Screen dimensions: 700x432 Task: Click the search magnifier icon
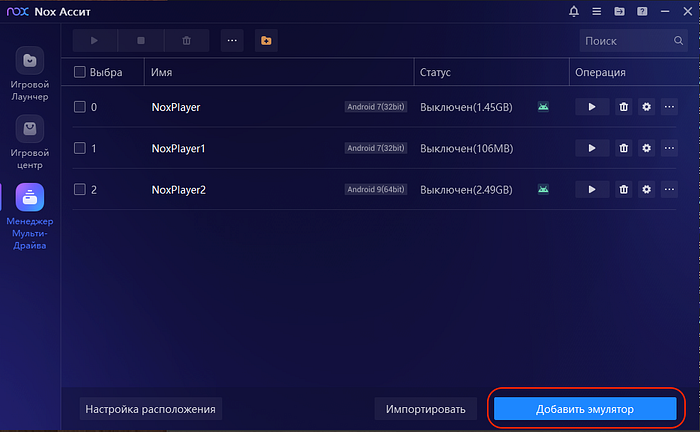coord(678,41)
